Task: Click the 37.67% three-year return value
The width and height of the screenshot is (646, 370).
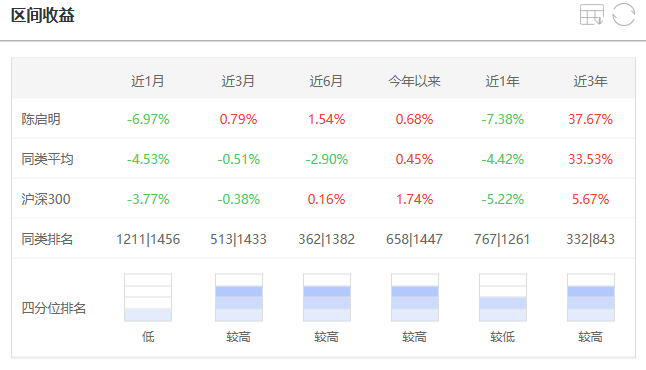Action: (590, 119)
